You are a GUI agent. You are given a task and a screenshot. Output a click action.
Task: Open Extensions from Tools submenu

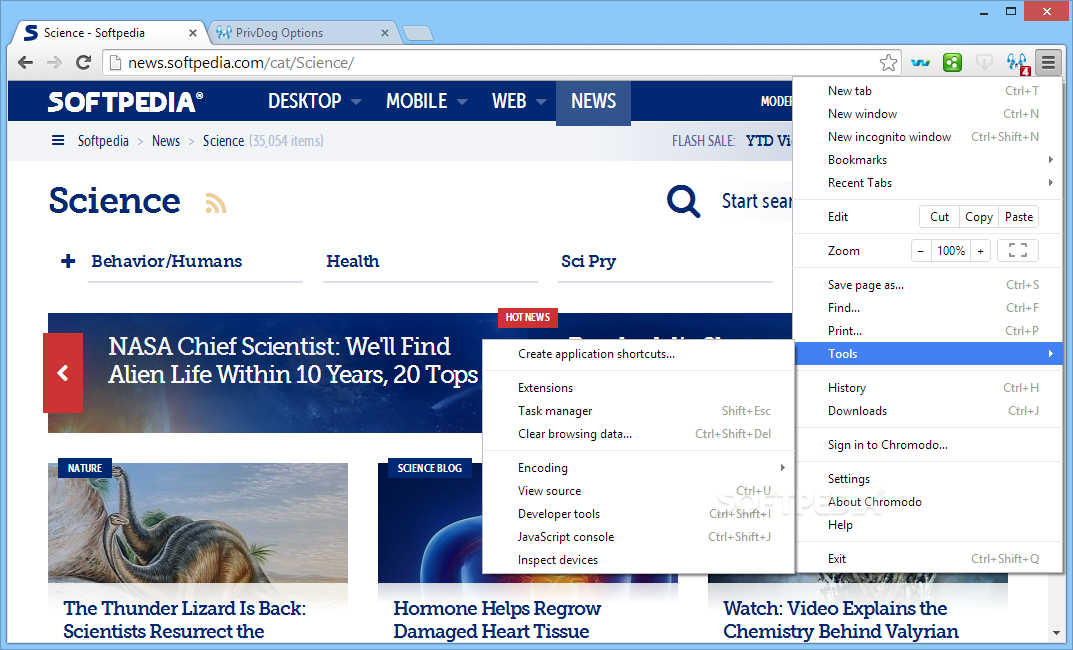[638, 388]
